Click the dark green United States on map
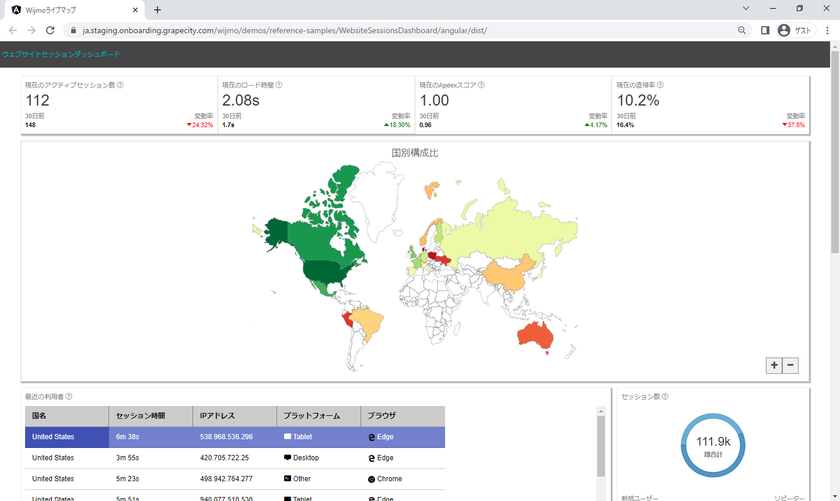This screenshot has height=501, width=840. point(325,270)
